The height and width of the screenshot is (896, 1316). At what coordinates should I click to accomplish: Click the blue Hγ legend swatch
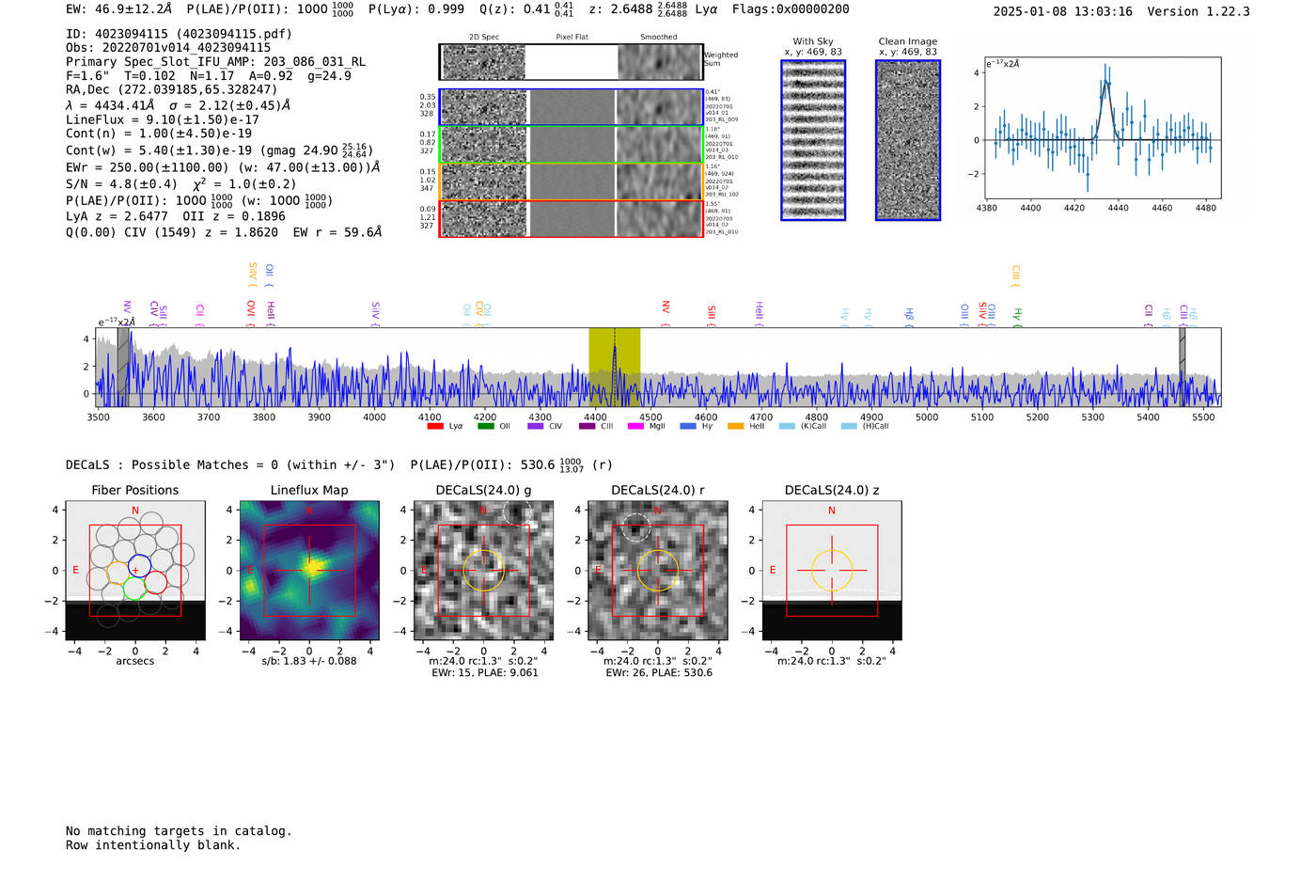coord(688,426)
